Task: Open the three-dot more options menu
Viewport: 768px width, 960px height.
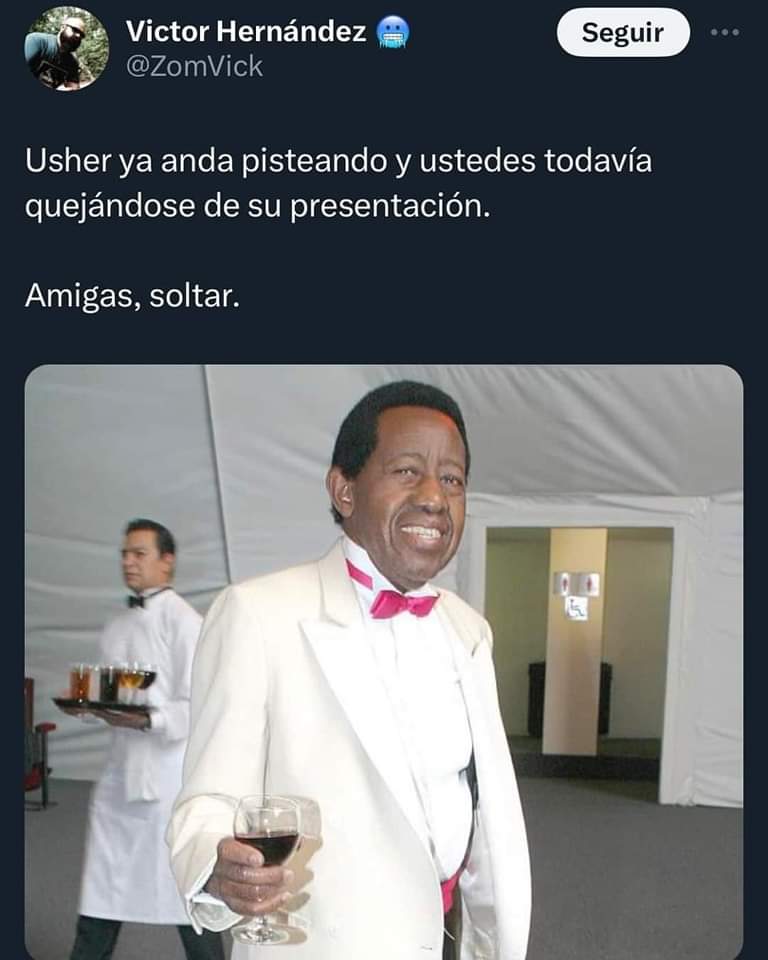Action: point(725,32)
